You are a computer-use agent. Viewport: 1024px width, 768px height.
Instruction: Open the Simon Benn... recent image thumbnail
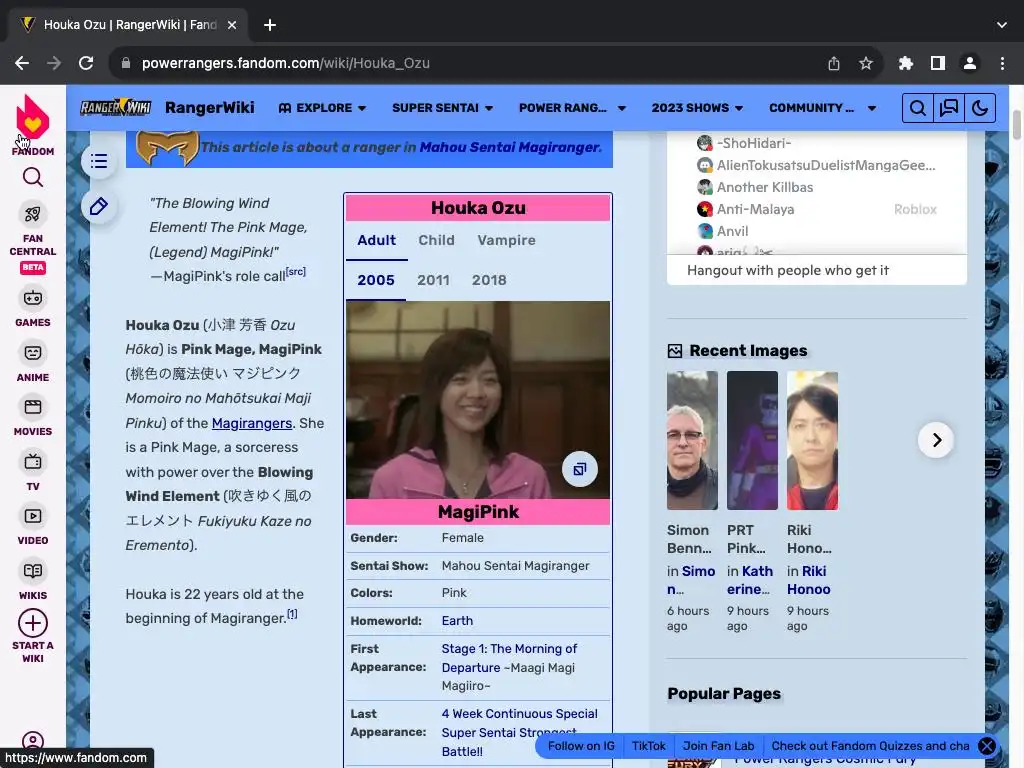pyautogui.click(x=692, y=440)
